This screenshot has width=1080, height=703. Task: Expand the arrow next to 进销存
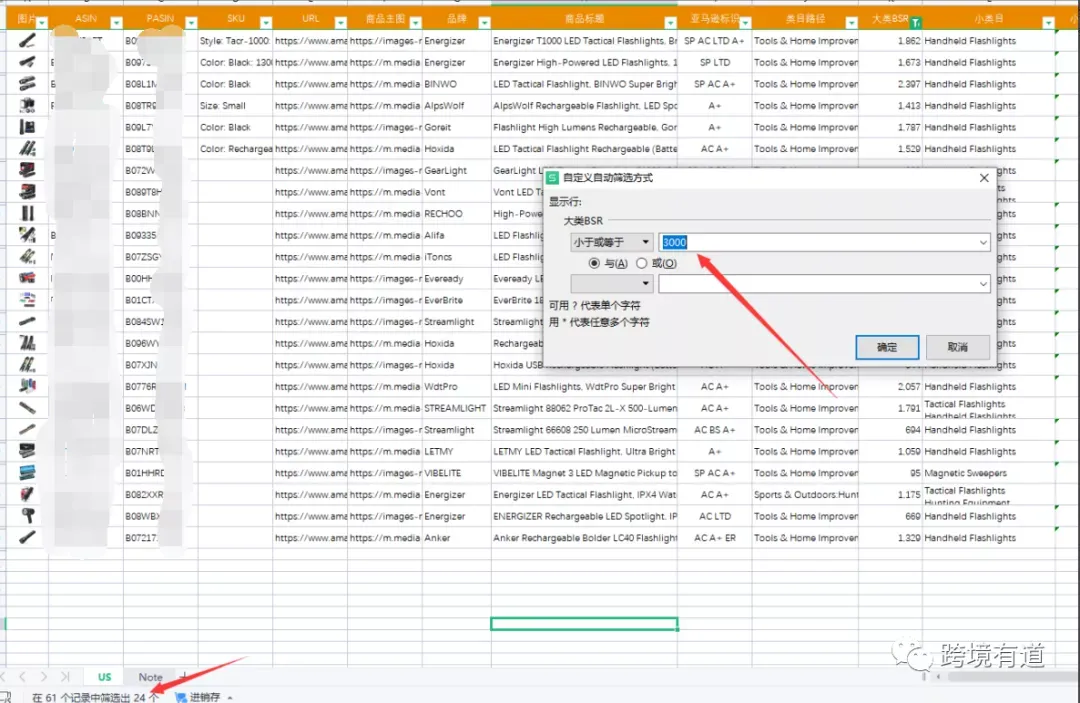(x=230, y=697)
